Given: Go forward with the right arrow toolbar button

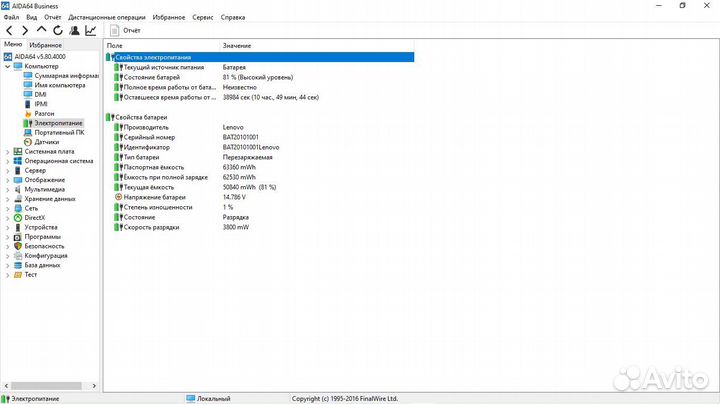Looking at the screenshot, I should click(x=25, y=31).
